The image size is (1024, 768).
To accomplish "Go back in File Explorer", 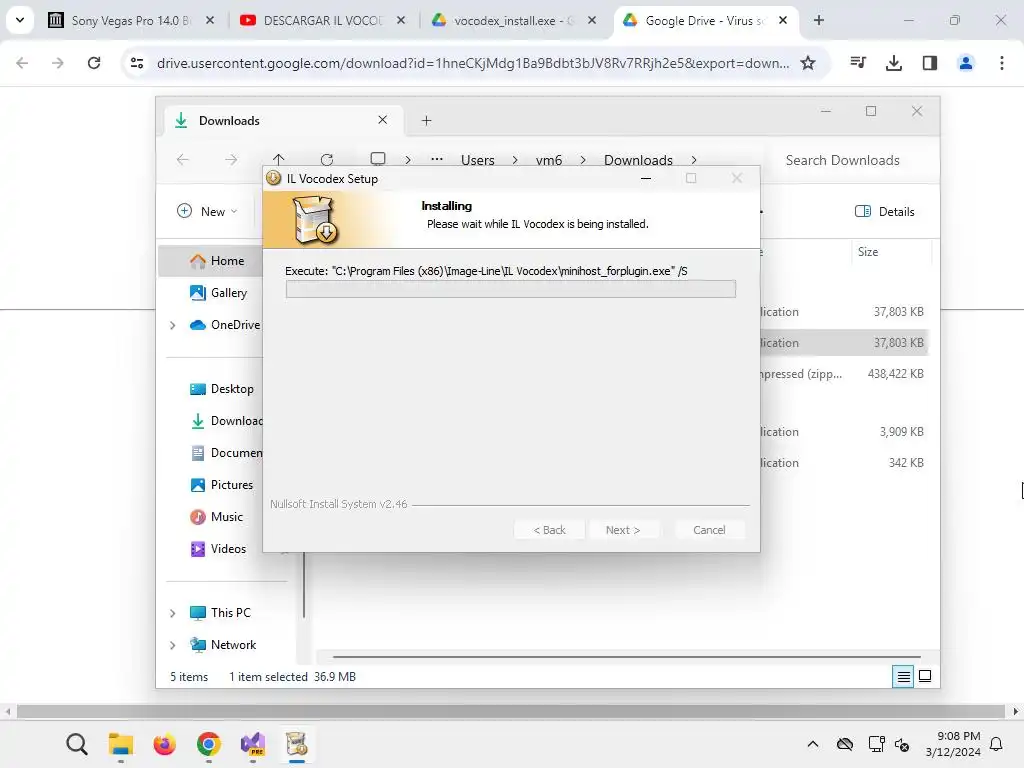I will 183,159.
